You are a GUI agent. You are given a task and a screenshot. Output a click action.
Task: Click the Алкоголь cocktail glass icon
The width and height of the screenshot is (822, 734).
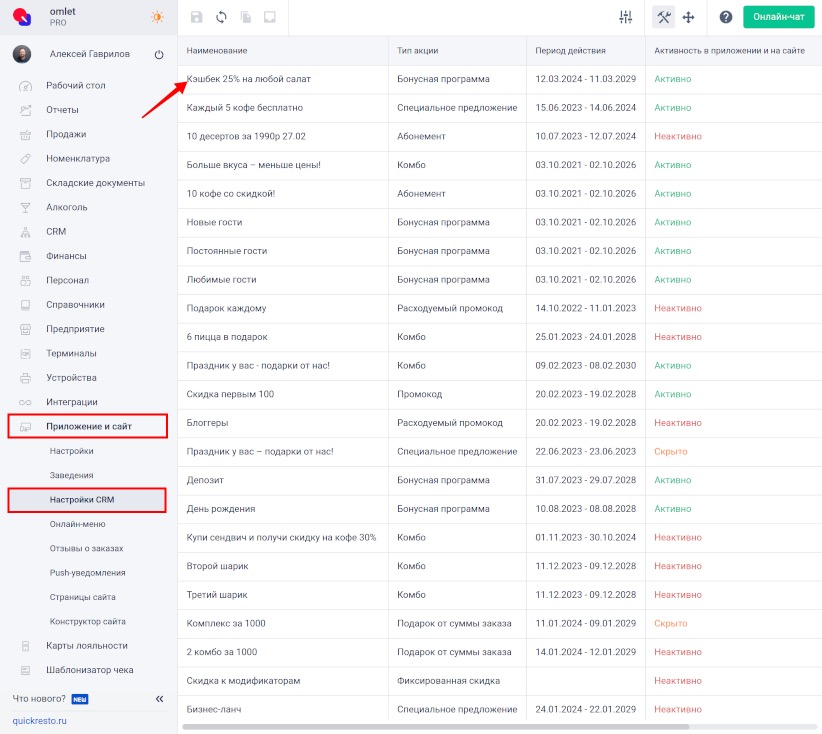pos(25,208)
